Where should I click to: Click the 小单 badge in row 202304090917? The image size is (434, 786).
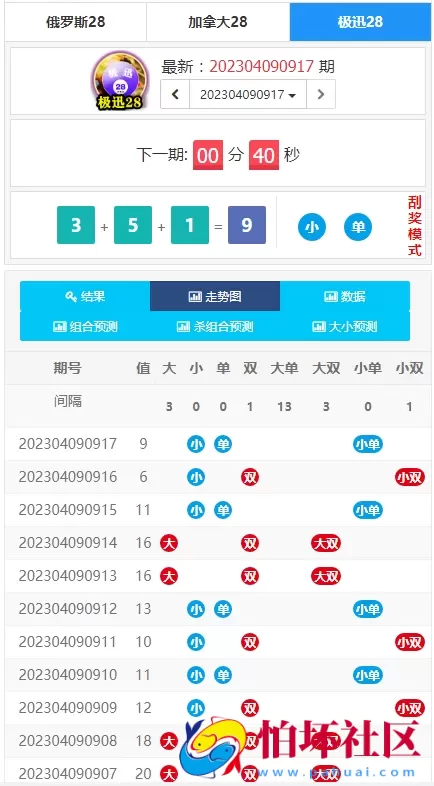[368, 444]
